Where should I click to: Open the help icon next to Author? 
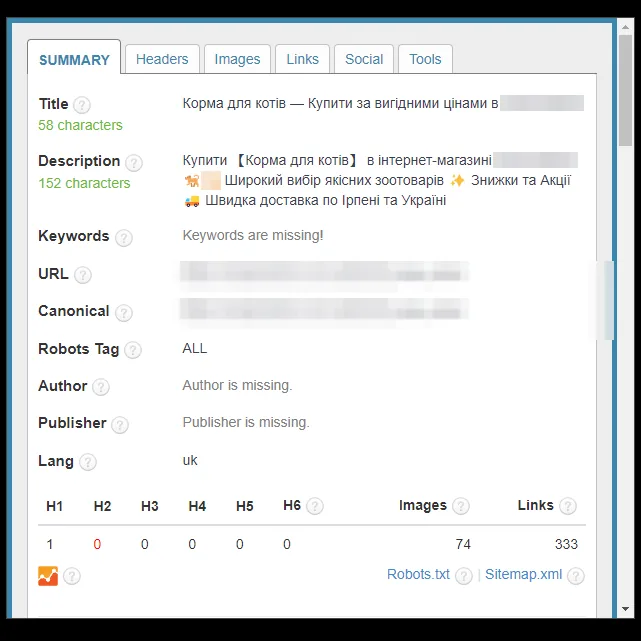[x=101, y=387]
